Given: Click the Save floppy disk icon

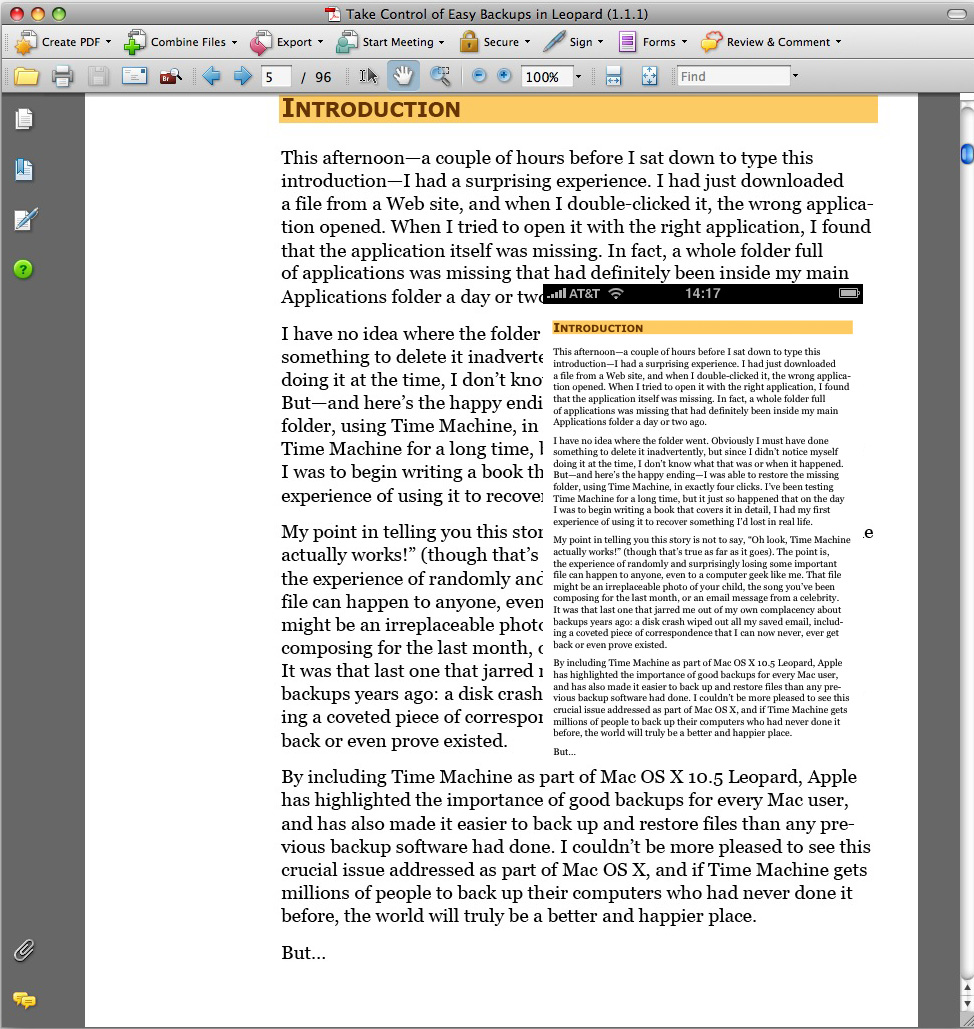Looking at the screenshot, I should (x=98, y=77).
